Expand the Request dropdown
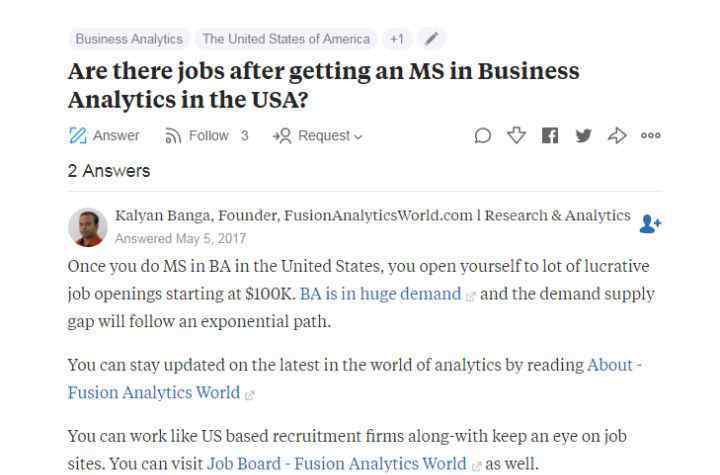 (x=318, y=136)
